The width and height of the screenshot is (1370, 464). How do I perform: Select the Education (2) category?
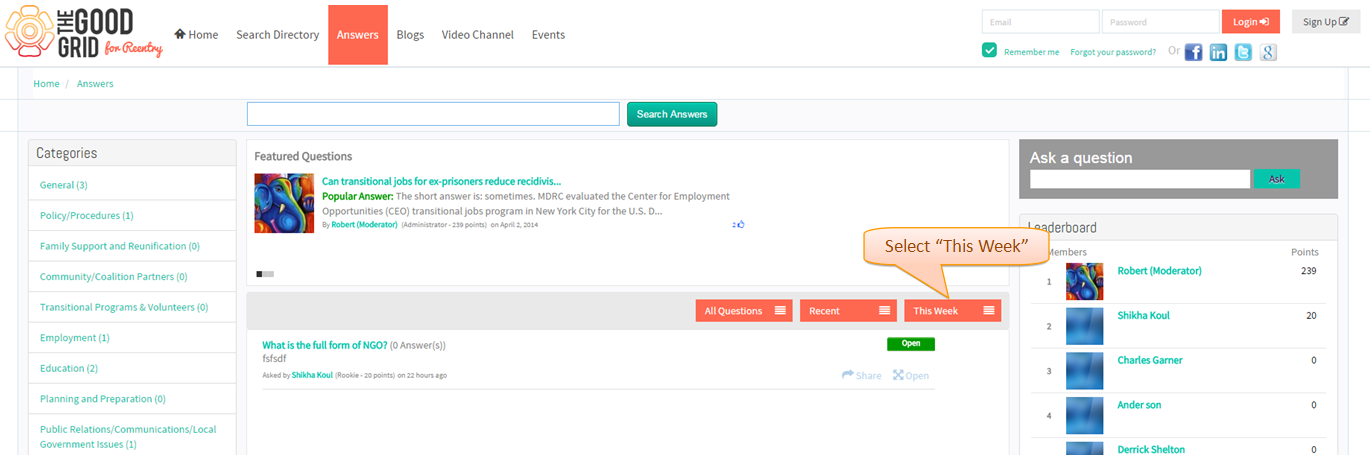click(69, 368)
